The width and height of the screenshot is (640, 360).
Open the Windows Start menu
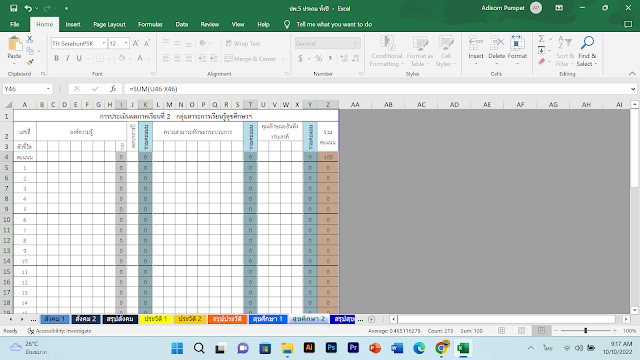point(177,348)
